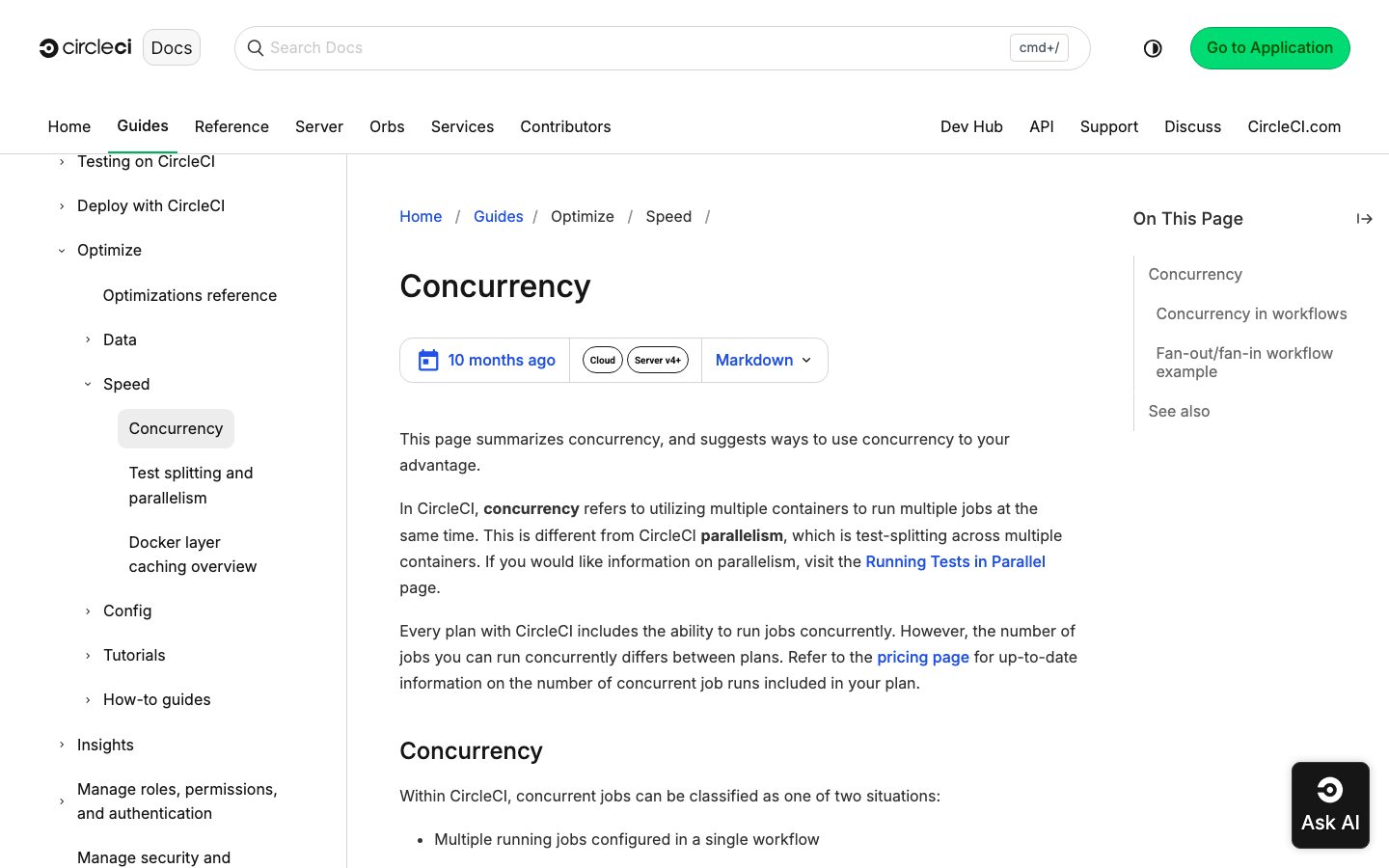1389x868 pixels.
Task: Click the CircleCI logo
Action: pyautogui.click(x=85, y=47)
